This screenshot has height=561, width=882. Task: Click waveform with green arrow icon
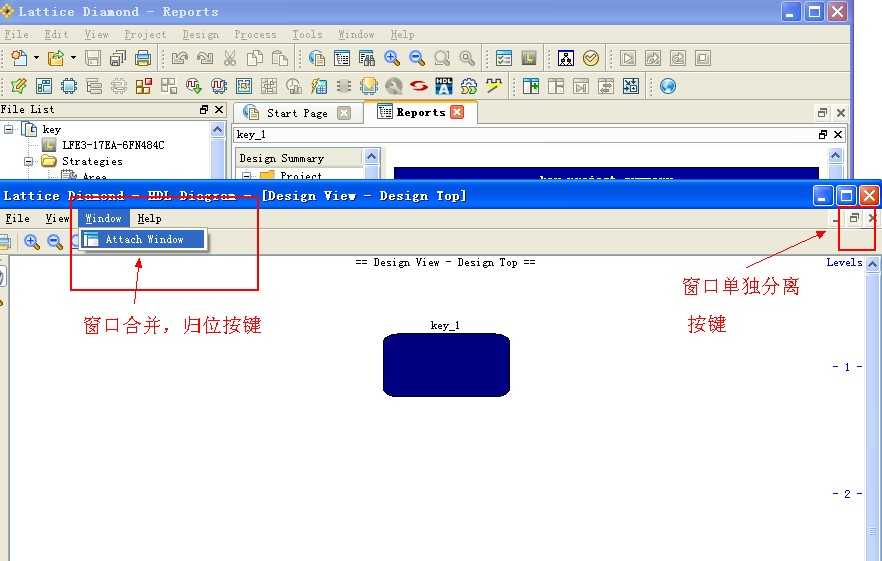(194, 86)
